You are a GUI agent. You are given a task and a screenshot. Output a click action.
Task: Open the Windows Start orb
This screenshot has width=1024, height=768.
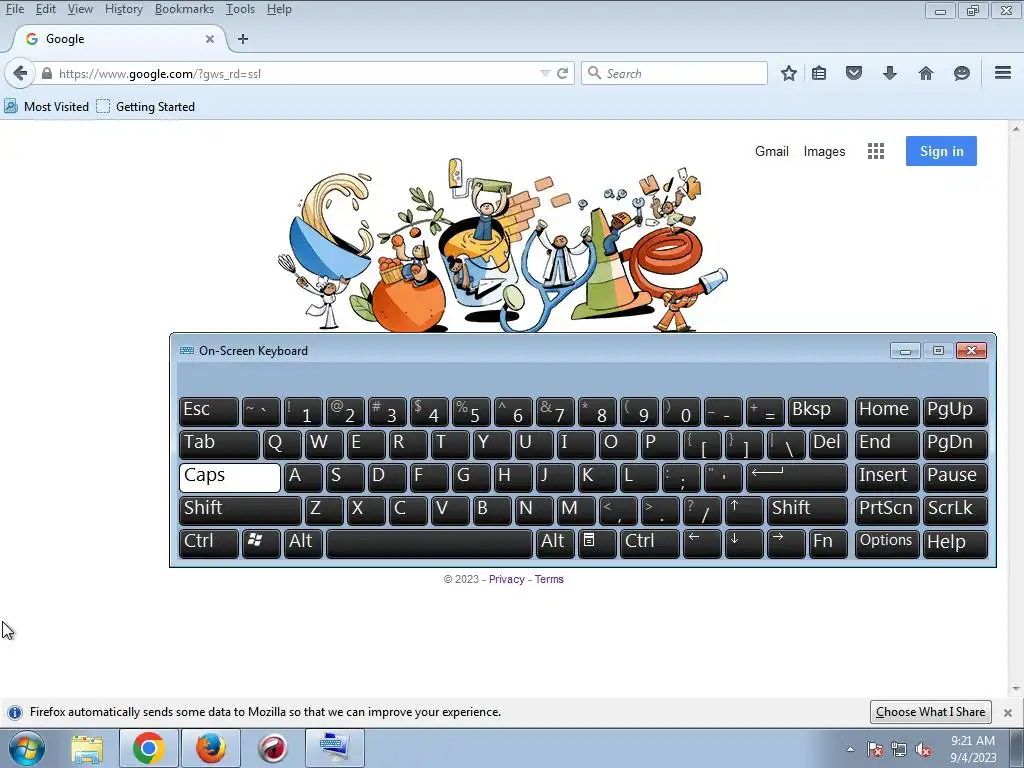pyautogui.click(x=27, y=748)
